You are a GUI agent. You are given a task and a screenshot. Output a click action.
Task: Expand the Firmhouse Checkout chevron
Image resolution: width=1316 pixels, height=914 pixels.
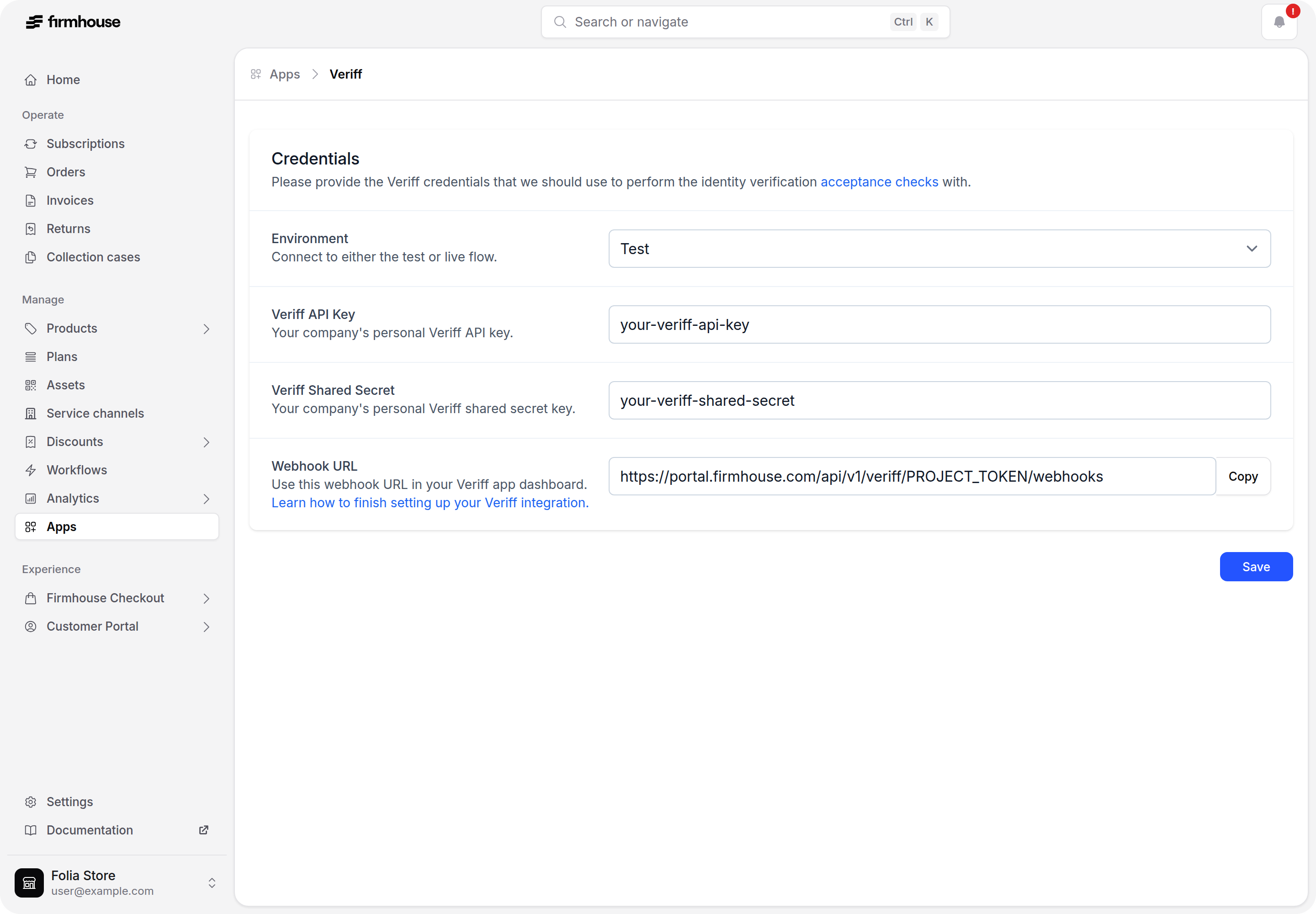coord(206,599)
